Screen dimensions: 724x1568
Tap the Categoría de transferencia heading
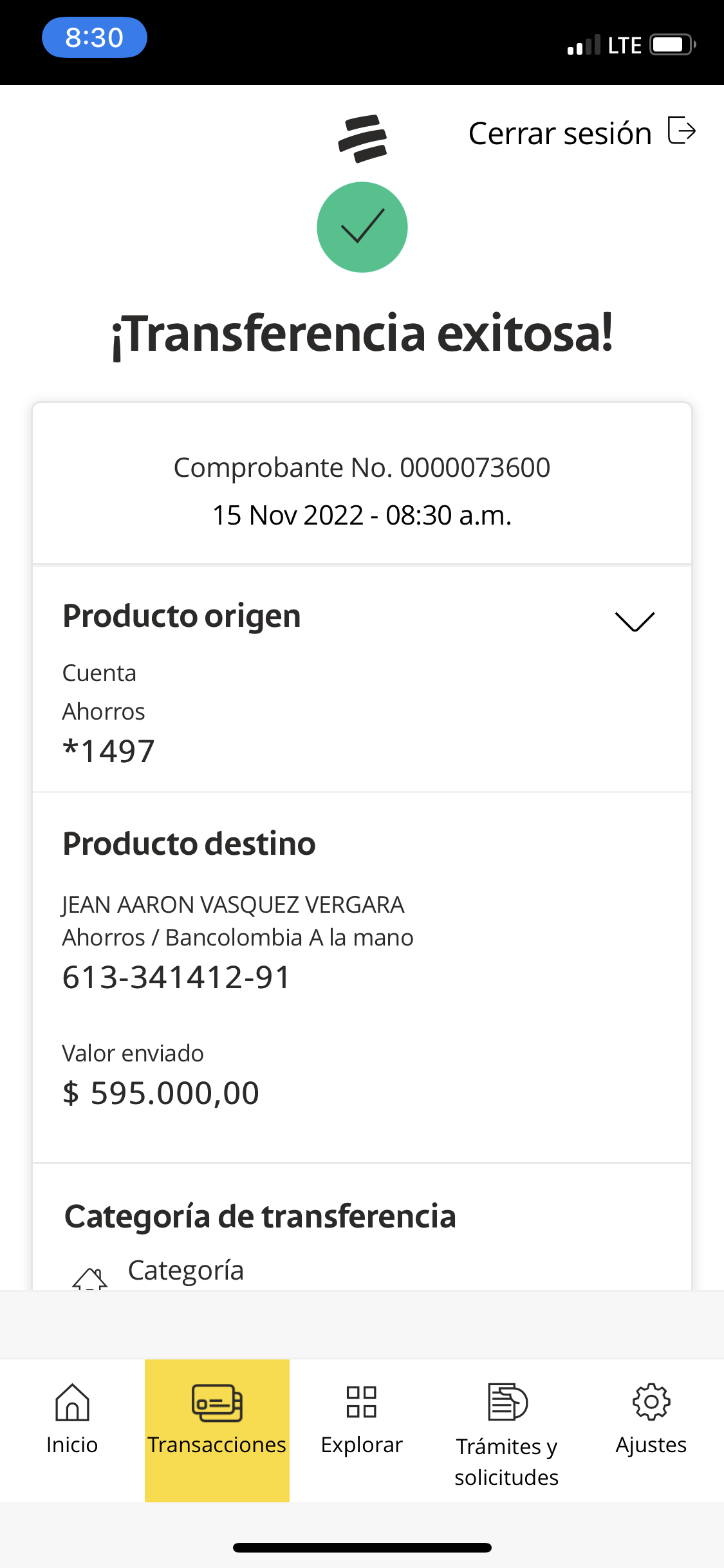point(260,1217)
